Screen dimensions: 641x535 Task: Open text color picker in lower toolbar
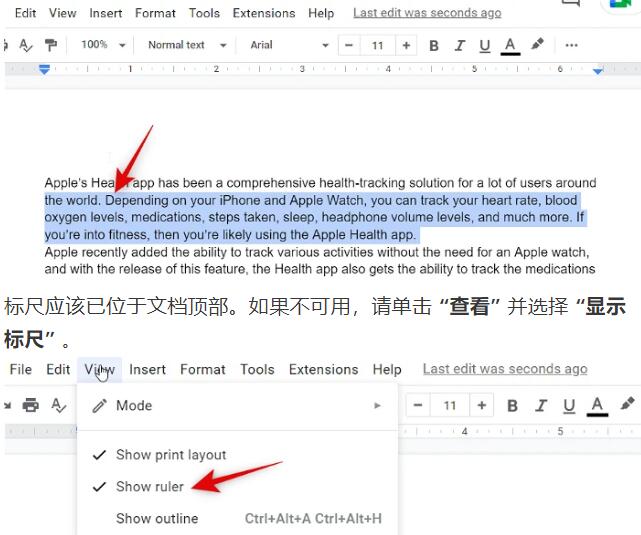tap(597, 407)
